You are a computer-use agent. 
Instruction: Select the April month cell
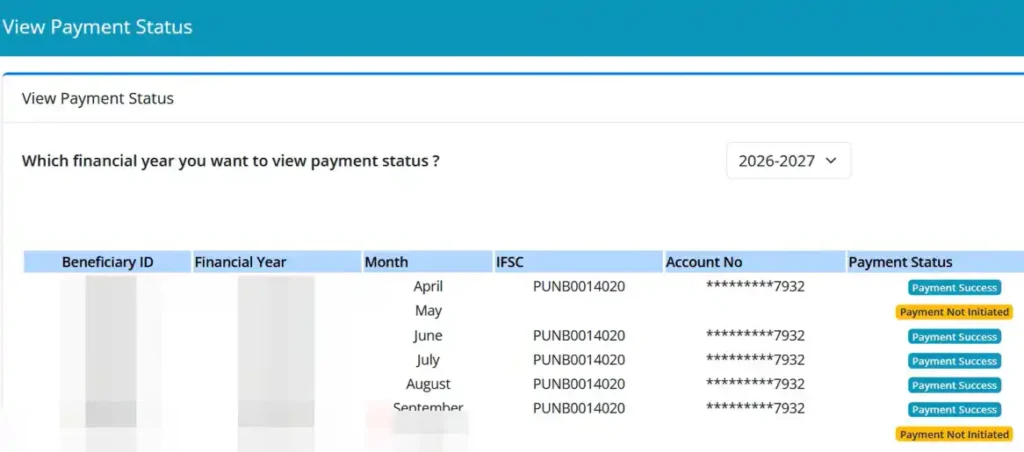[x=428, y=286]
